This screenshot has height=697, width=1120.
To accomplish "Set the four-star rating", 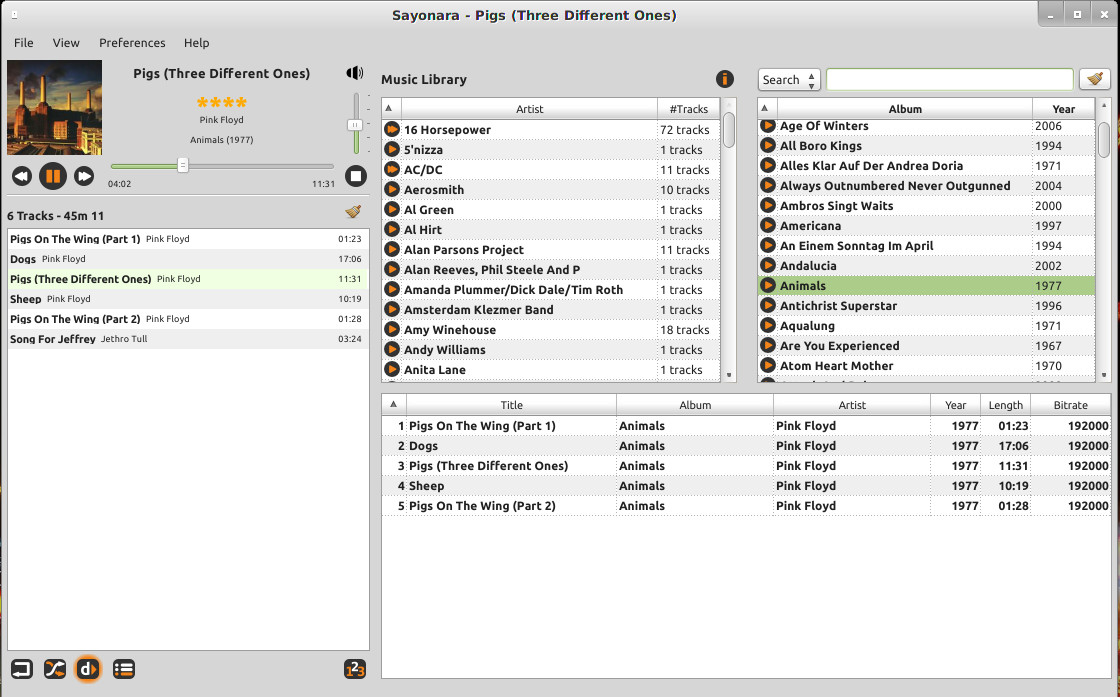I will point(221,101).
